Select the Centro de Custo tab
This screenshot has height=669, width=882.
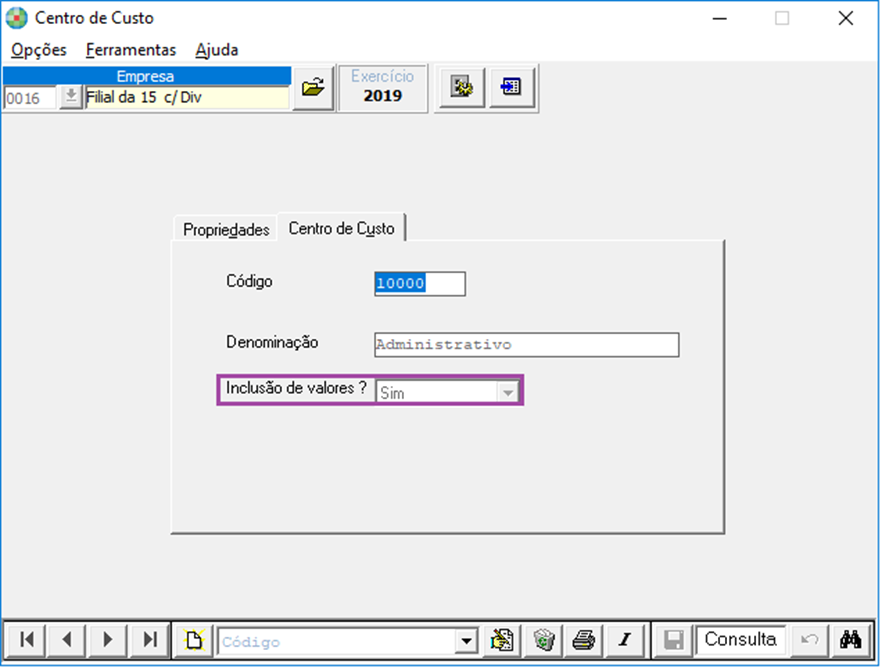click(x=341, y=228)
